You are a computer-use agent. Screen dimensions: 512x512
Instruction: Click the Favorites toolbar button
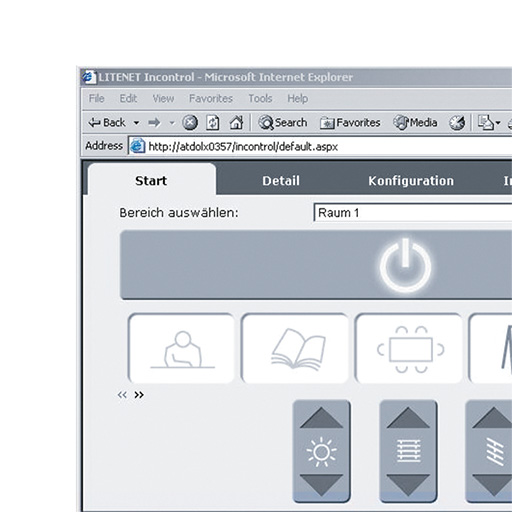click(x=350, y=123)
